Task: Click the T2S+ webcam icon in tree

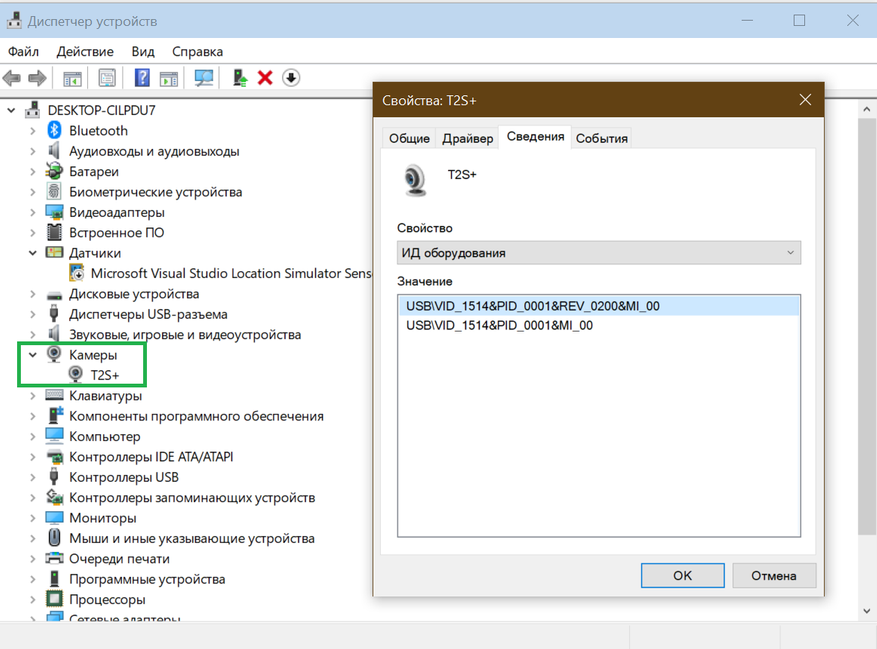Action: pos(76,374)
